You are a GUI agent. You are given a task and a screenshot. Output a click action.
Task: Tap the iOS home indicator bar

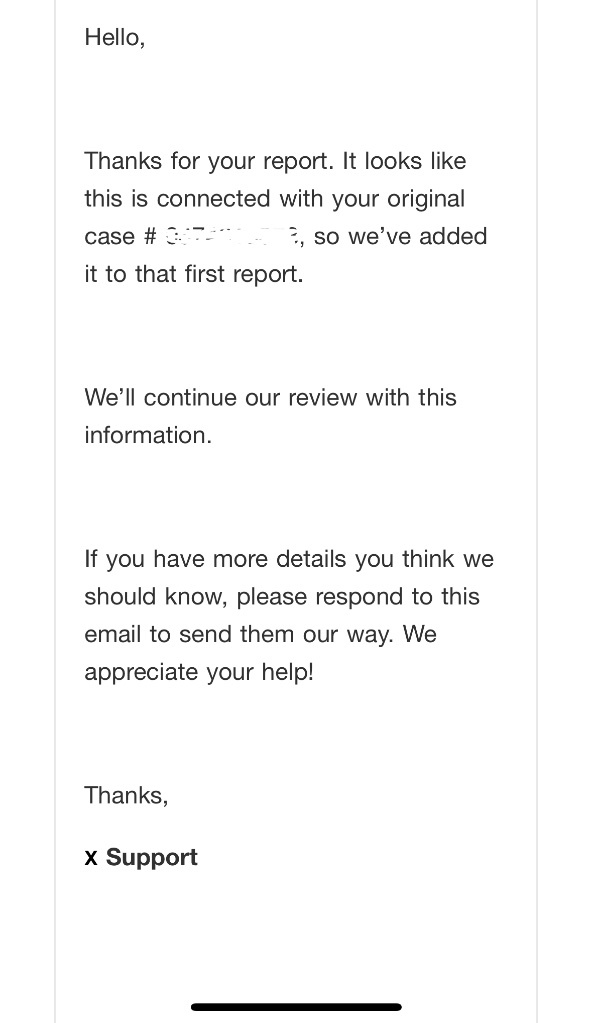pyautogui.click(x=296, y=1007)
